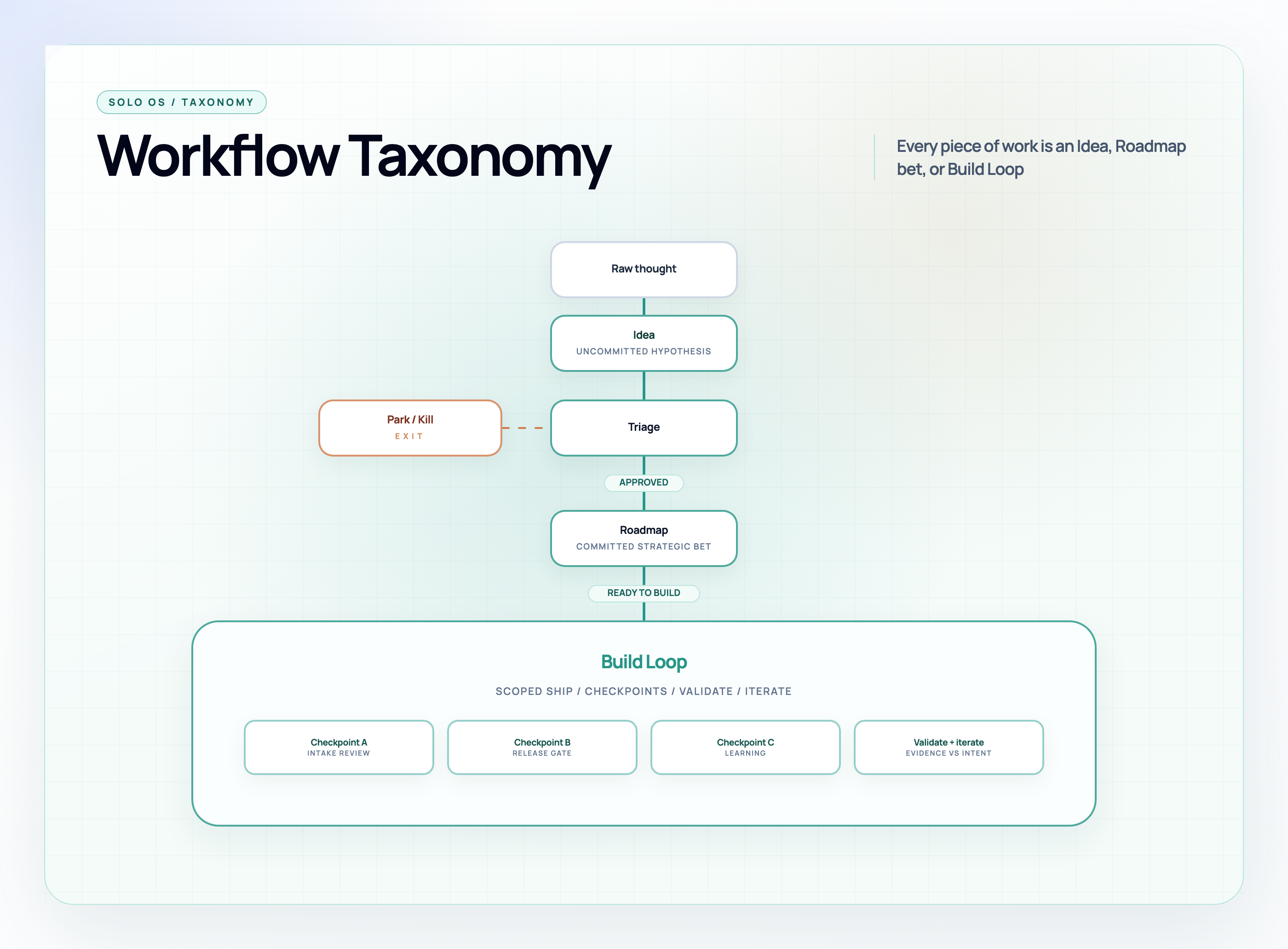
Task: Open the Checkpoint C card
Action: [x=745, y=747]
